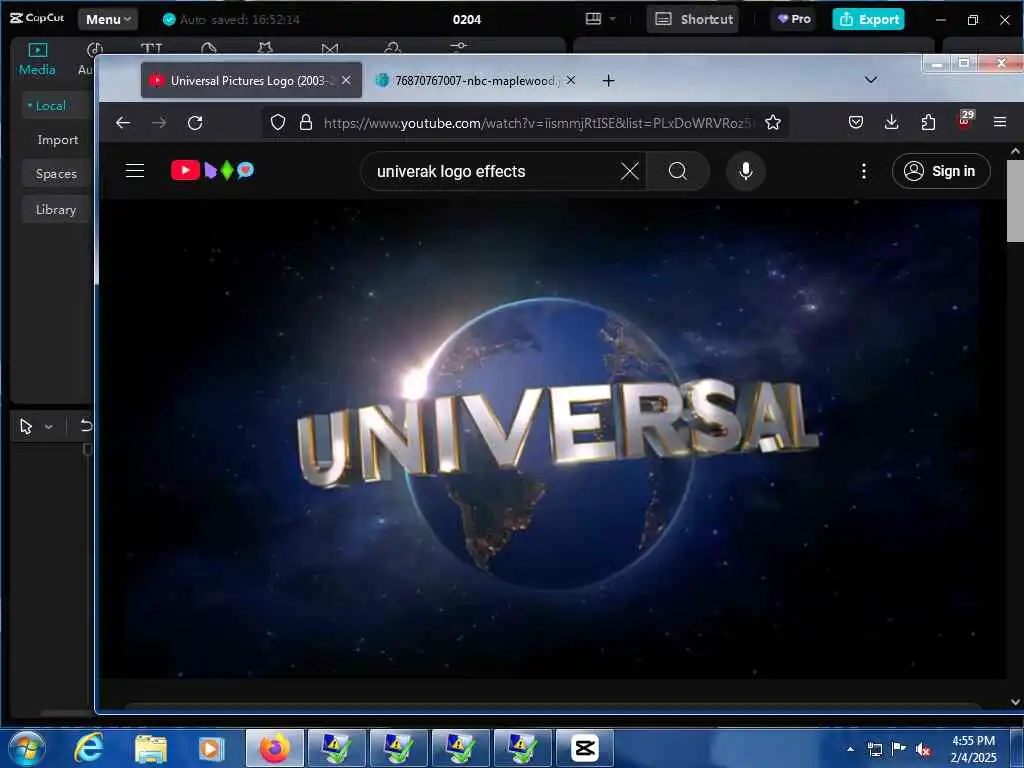The height and width of the screenshot is (768, 1024).
Task: Open the CapCut Menu dropdown
Action: click(108, 20)
